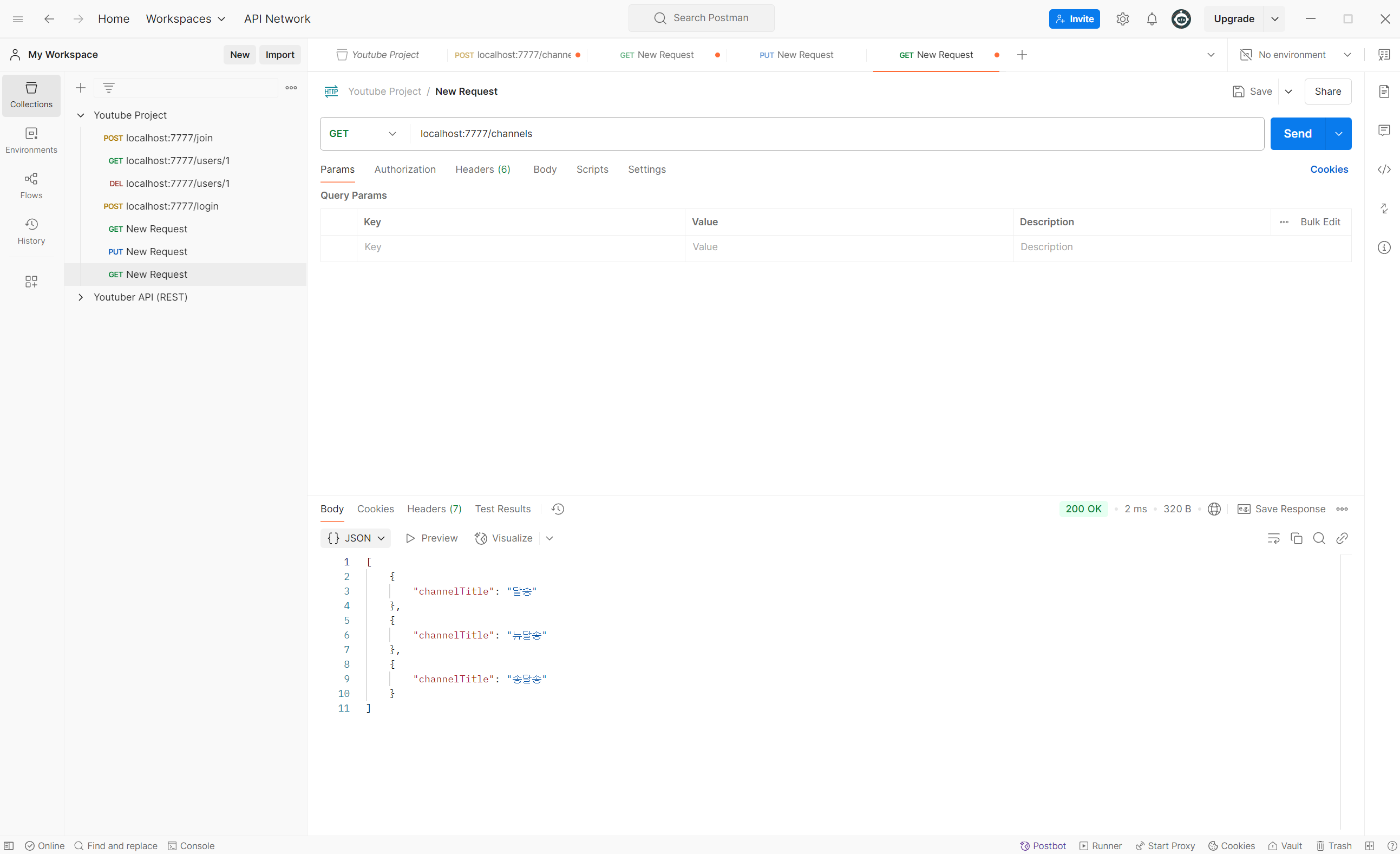The image size is (1400, 854).
Task: Click the New button
Action: point(240,55)
